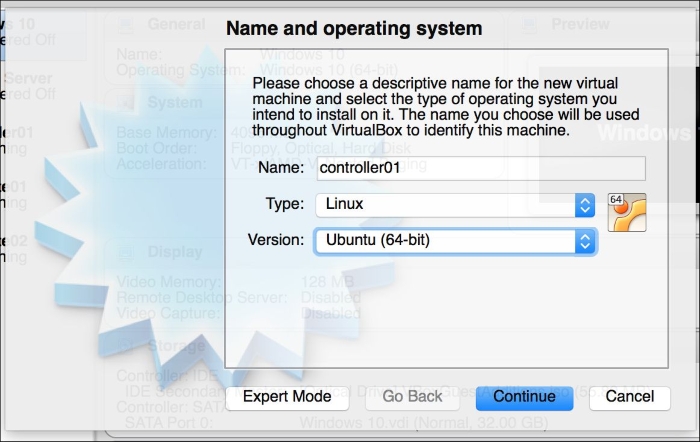Open the Type dropdown showing Linux
This screenshot has height=442, width=700.
pos(455,205)
